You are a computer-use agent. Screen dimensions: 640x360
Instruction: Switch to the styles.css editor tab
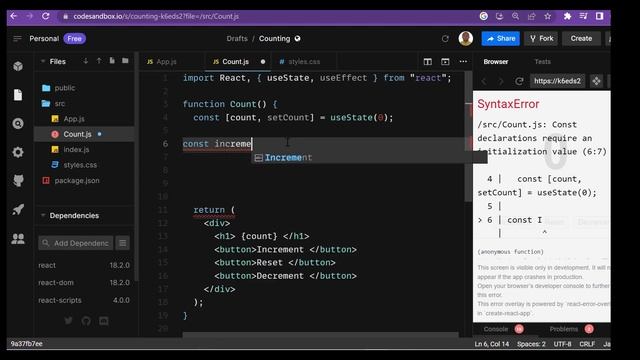pyautogui.click(x=304, y=62)
